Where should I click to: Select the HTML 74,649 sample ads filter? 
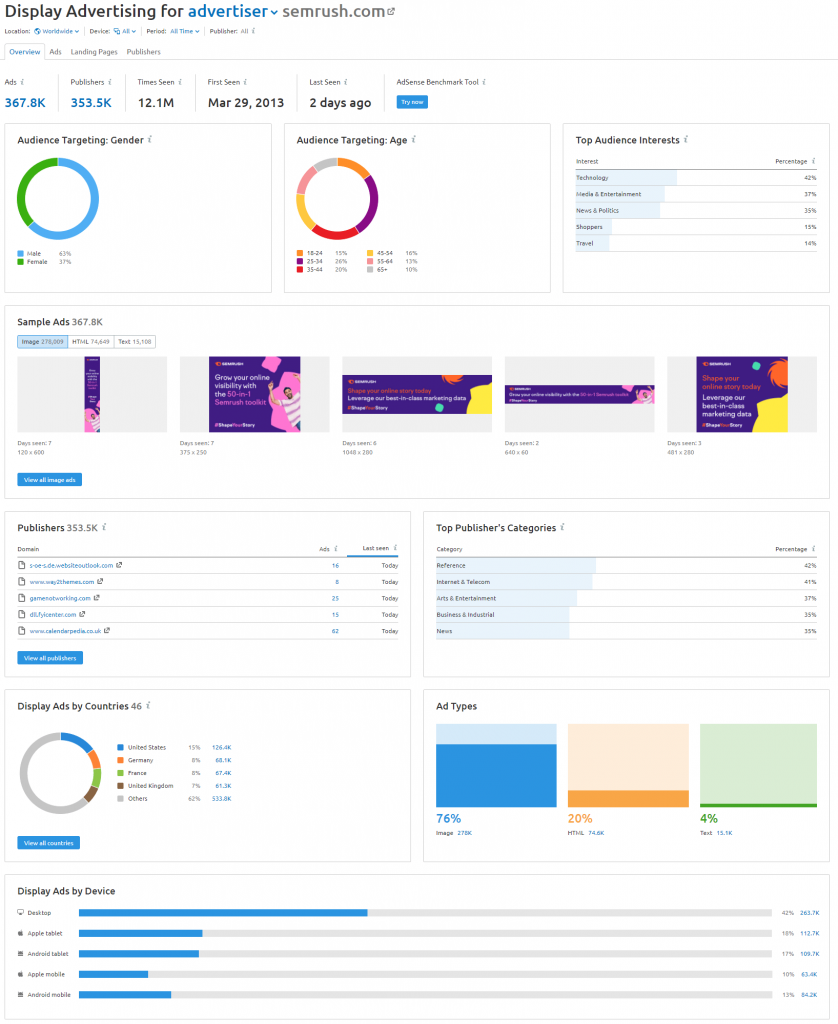pos(91,342)
